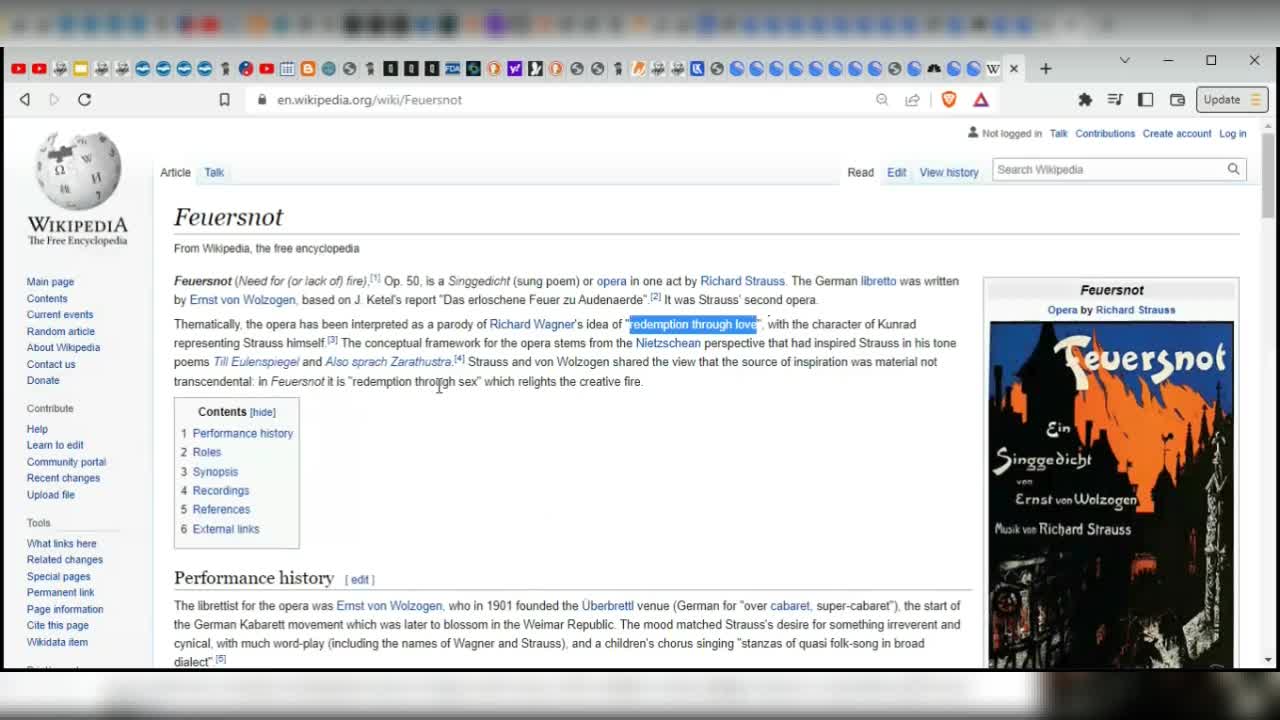Open Ernst von Wolzogen link in intro

242,300
